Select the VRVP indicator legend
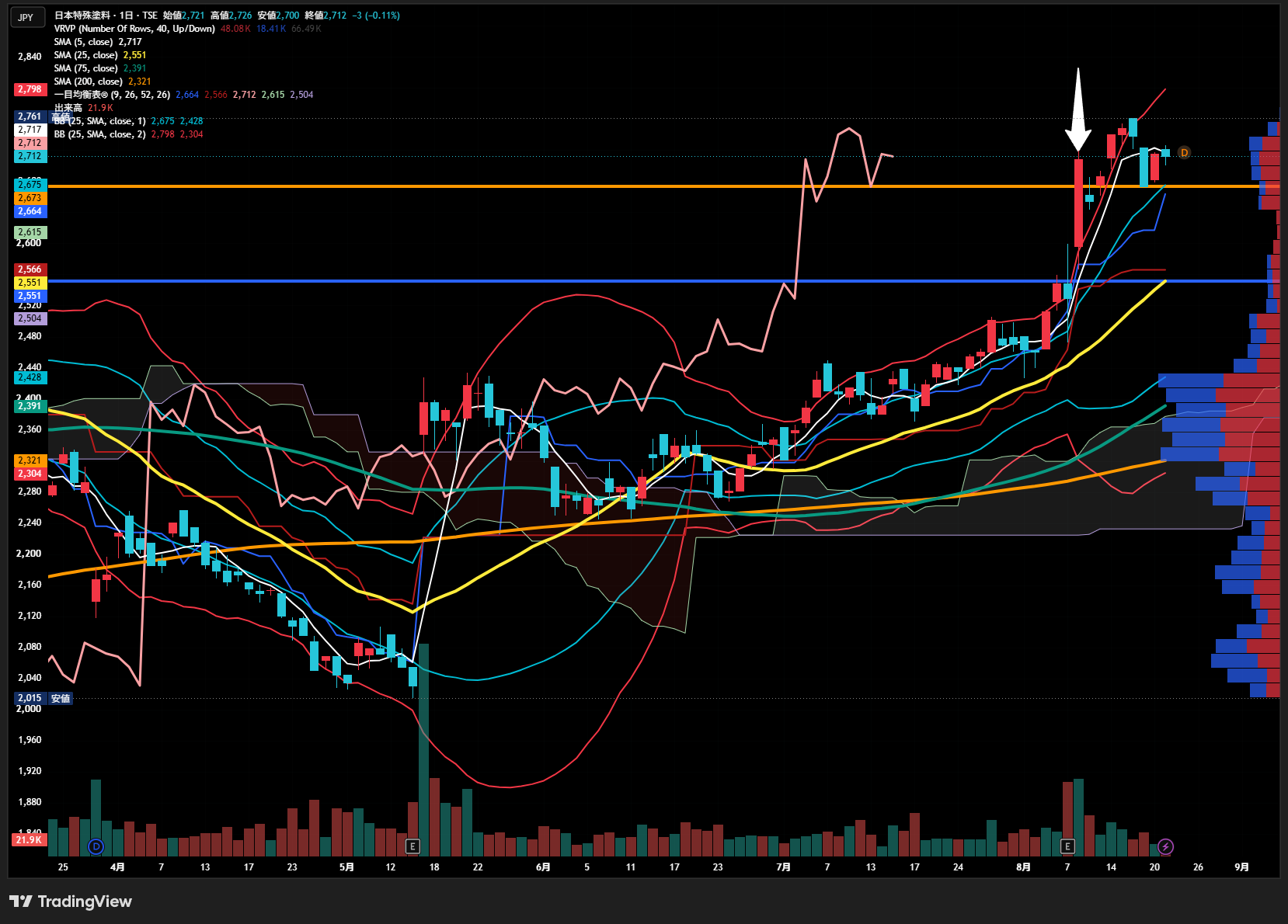 pyautogui.click(x=134, y=29)
